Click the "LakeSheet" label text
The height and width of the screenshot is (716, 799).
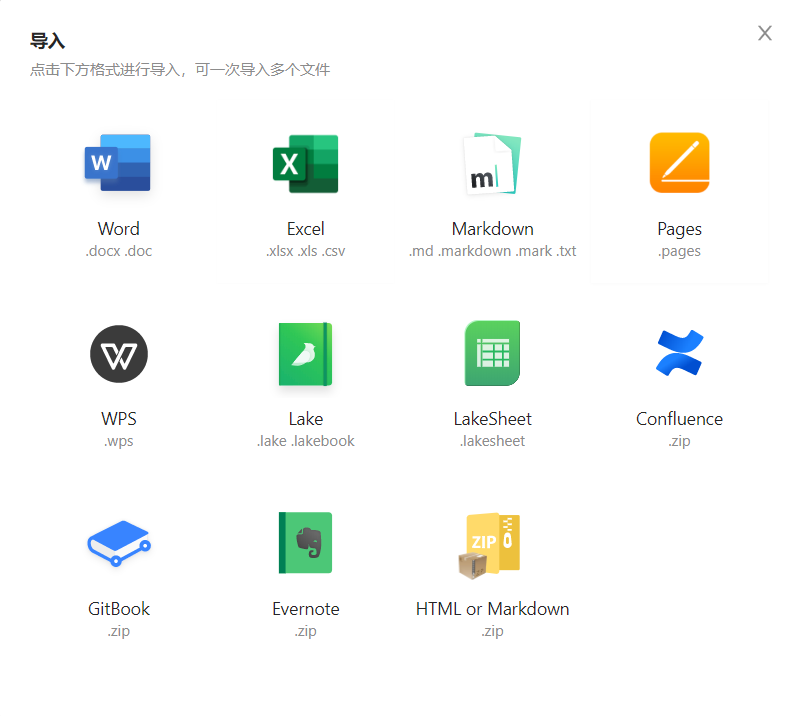point(492,419)
